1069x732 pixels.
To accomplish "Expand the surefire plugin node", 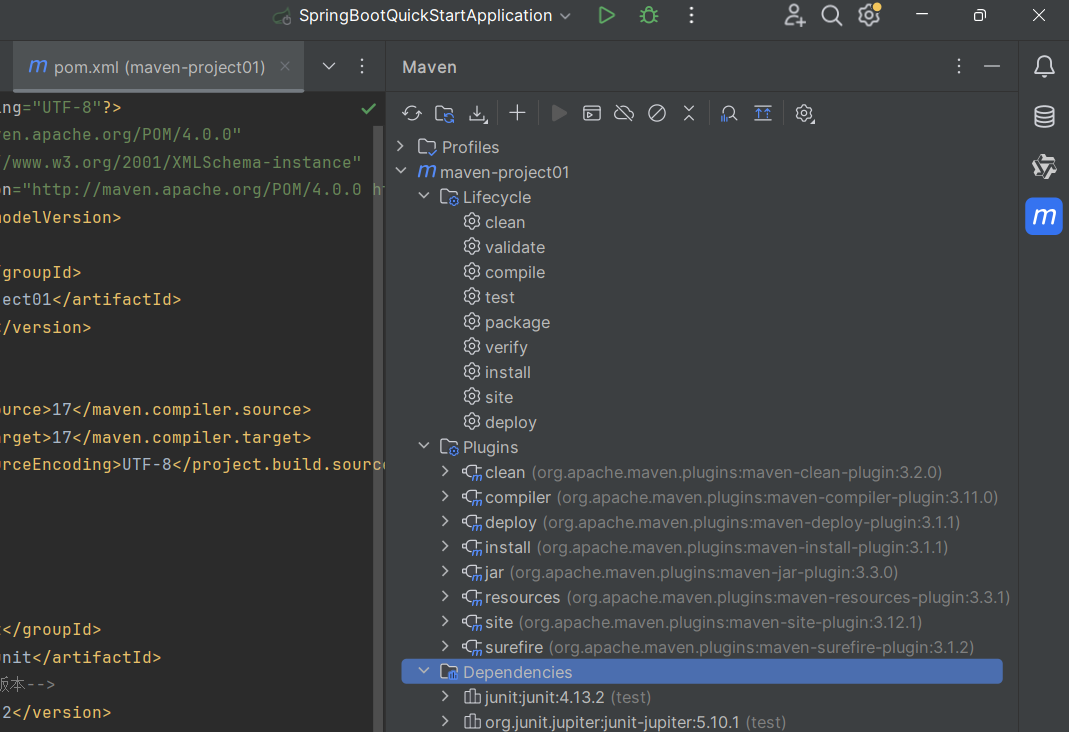I will [445, 647].
